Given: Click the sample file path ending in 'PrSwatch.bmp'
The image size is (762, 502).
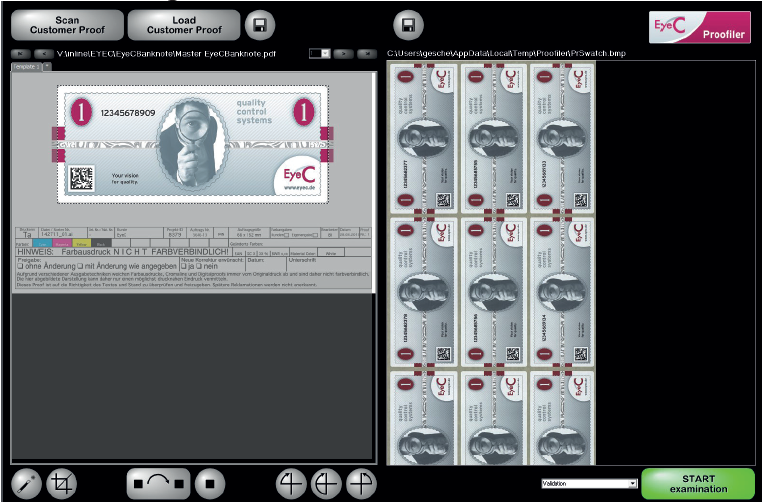Looking at the screenshot, I should pyautogui.click(x=506, y=53).
